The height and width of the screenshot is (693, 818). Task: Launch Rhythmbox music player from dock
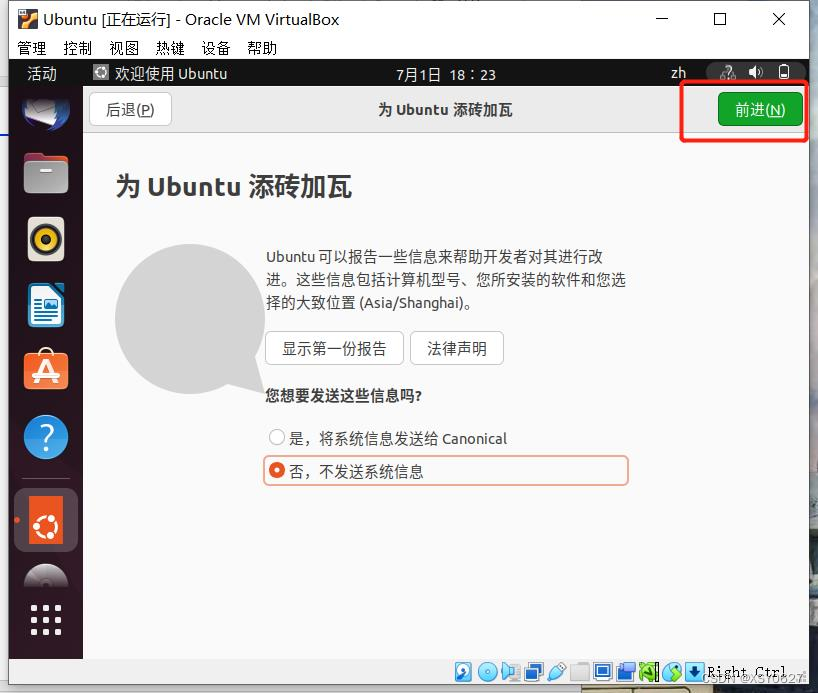[46, 239]
